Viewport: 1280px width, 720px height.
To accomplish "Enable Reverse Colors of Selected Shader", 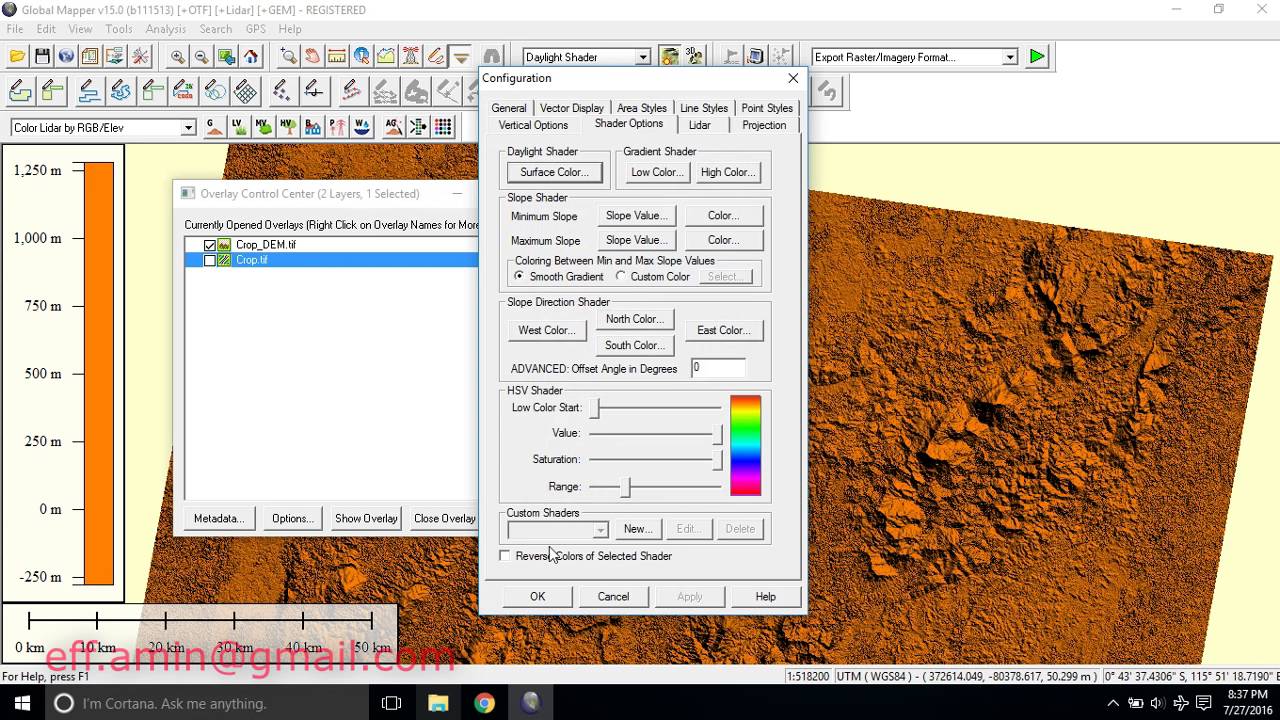I will (x=505, y=556).
